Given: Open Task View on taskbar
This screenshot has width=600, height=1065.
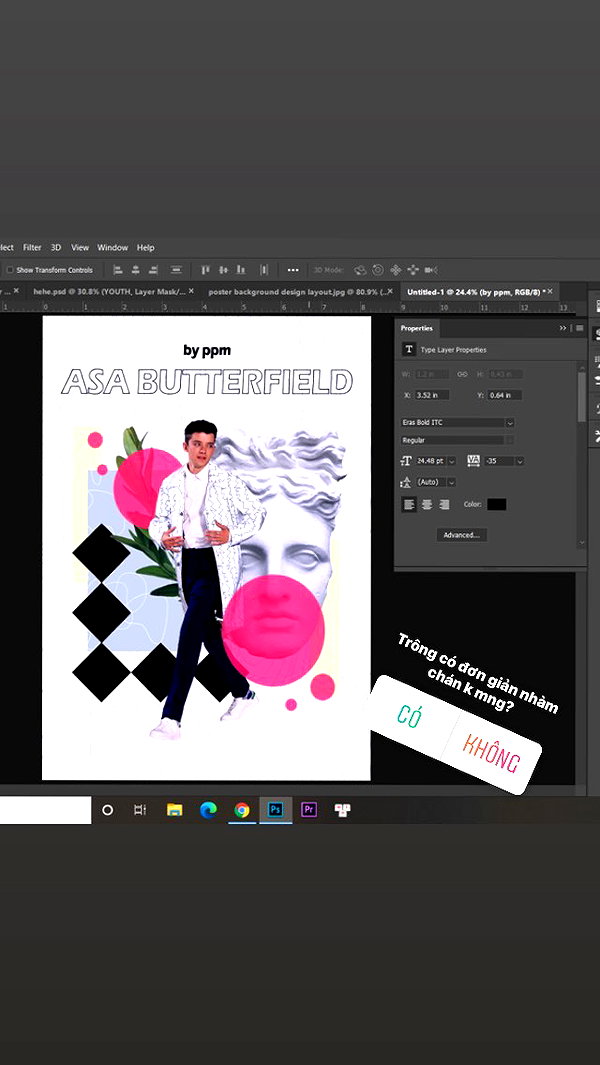Looking at the screenshot, I should click(x=140, y=810).
